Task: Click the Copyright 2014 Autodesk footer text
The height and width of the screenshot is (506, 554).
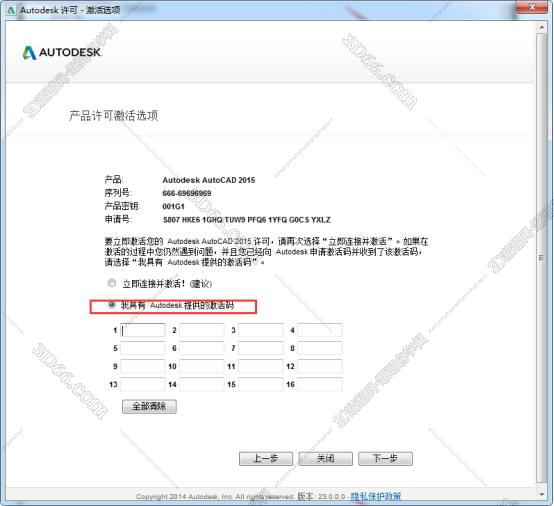Action: (x=214, y=497)
